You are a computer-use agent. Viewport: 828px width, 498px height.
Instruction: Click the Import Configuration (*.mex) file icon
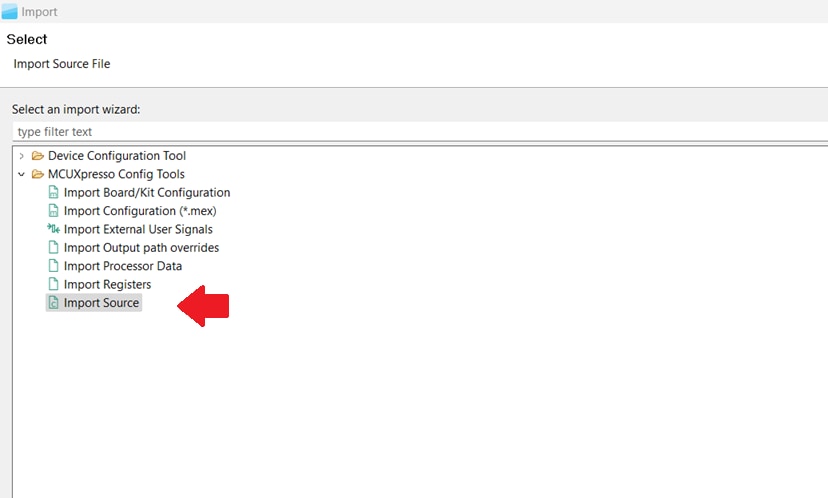point(53,211)
